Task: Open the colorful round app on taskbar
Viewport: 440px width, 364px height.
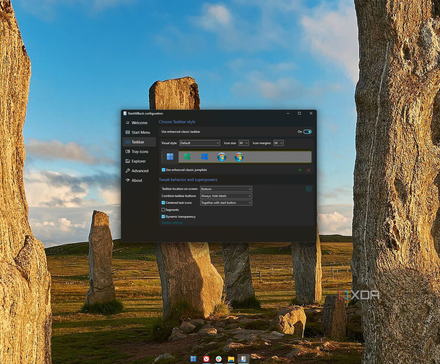Action: tap(219, 359)
